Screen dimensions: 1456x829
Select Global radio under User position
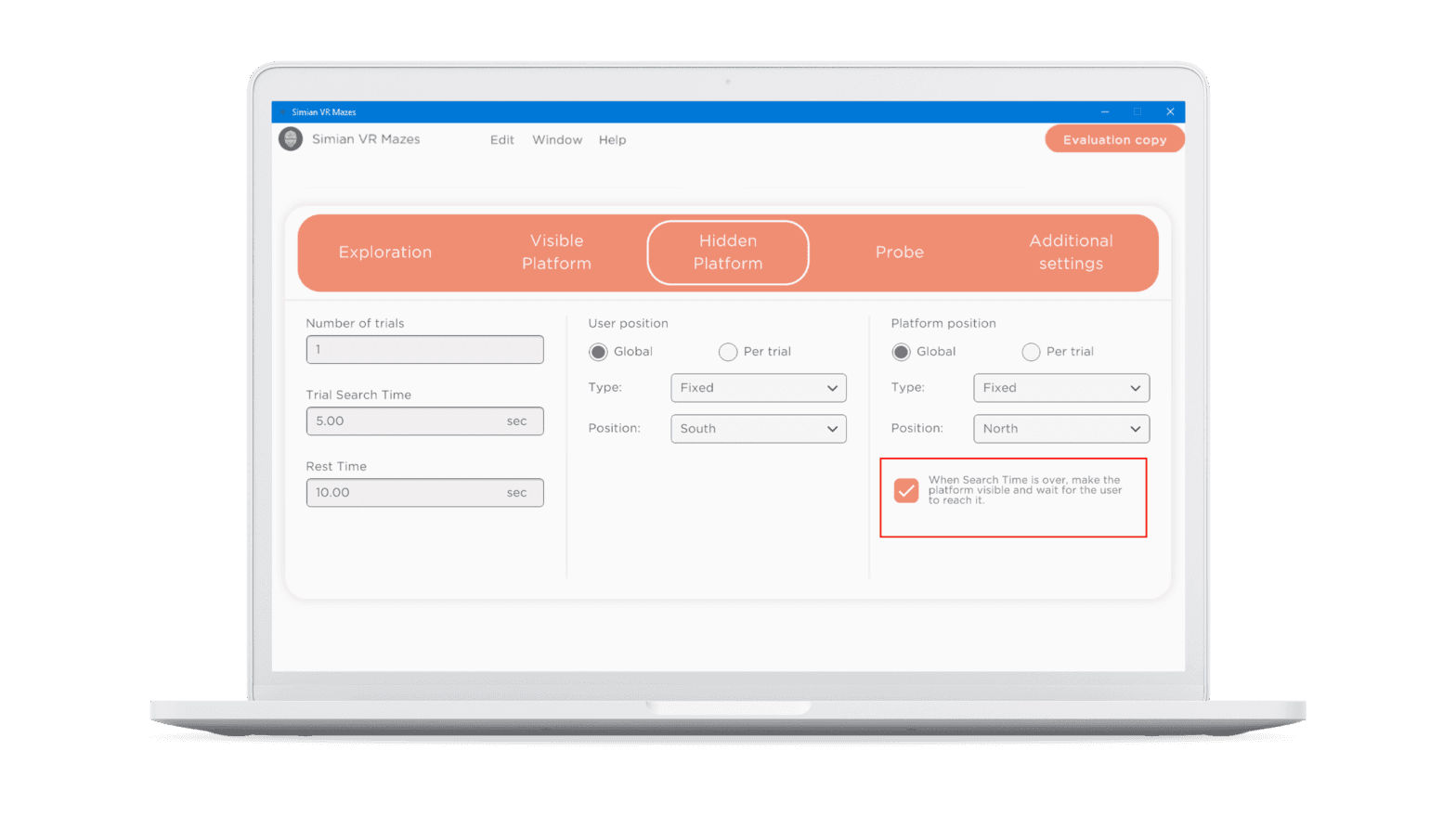point(598,352)
